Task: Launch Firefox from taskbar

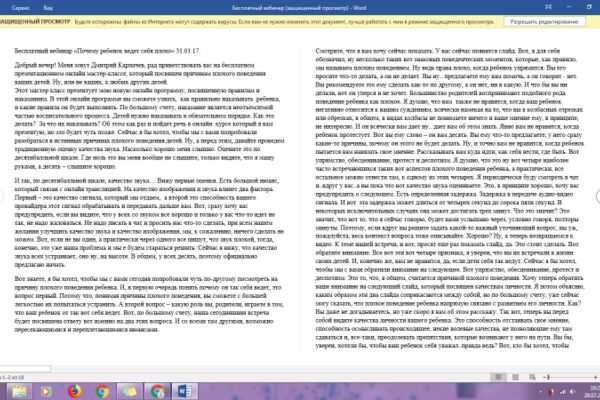Action: point(75,391)
